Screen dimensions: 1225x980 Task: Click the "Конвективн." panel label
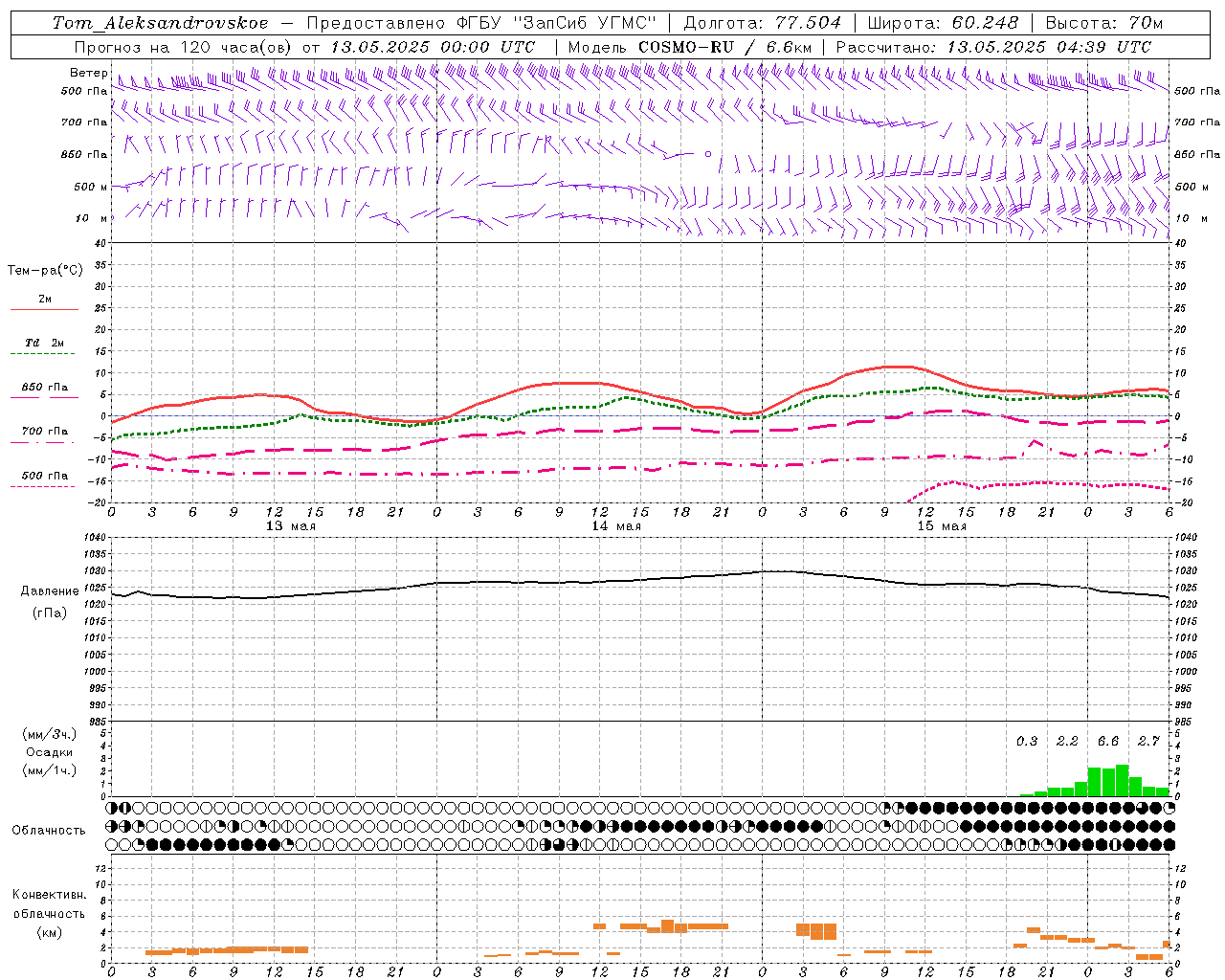coord(50,895)
